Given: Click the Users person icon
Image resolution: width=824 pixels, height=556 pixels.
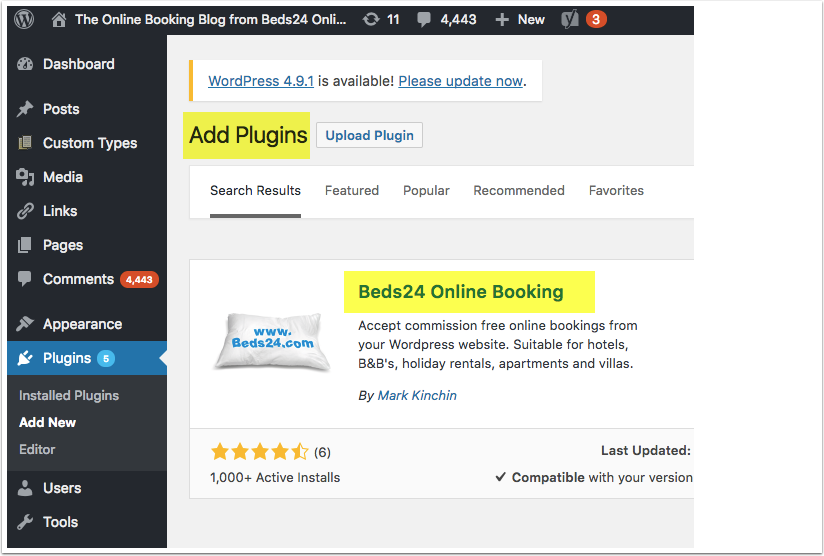Looking at the screenshot, I should (25, 488).
